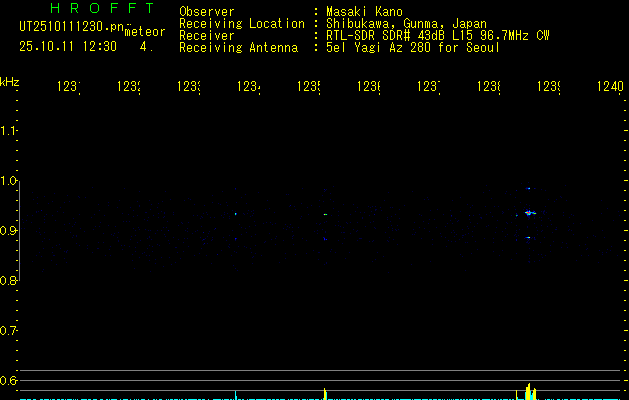Click the date stamp 25.10.11 12:30
The width and height of the screenshot is (629, 400).
coord(68,47)
